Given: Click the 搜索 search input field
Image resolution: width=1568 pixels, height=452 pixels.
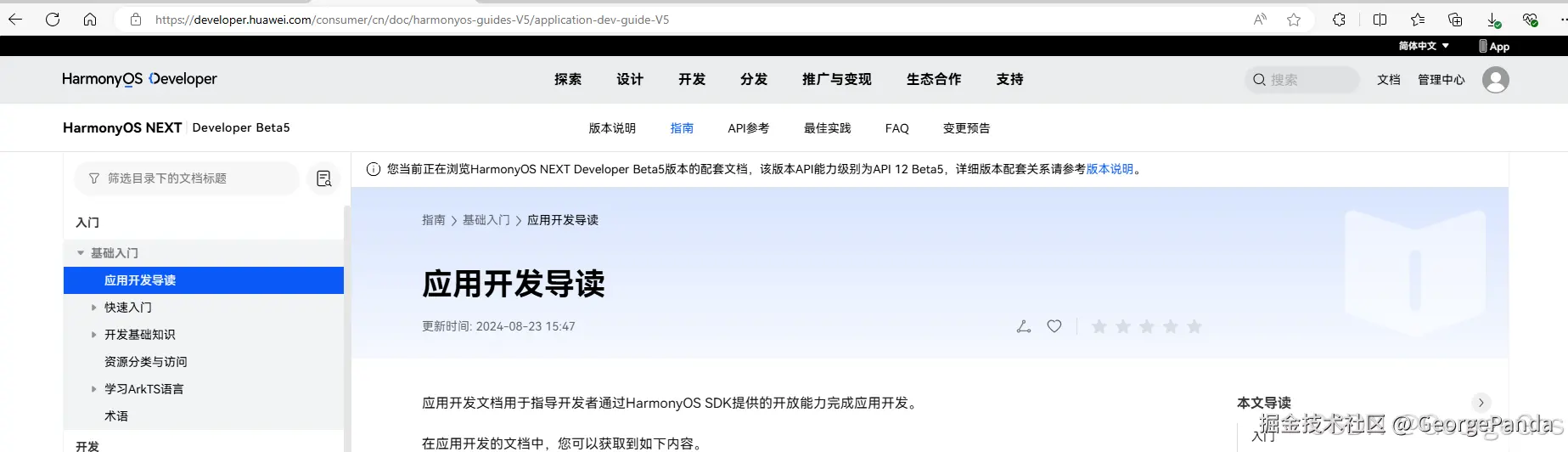Looking at the screenshot, I should click(1302, 80).
